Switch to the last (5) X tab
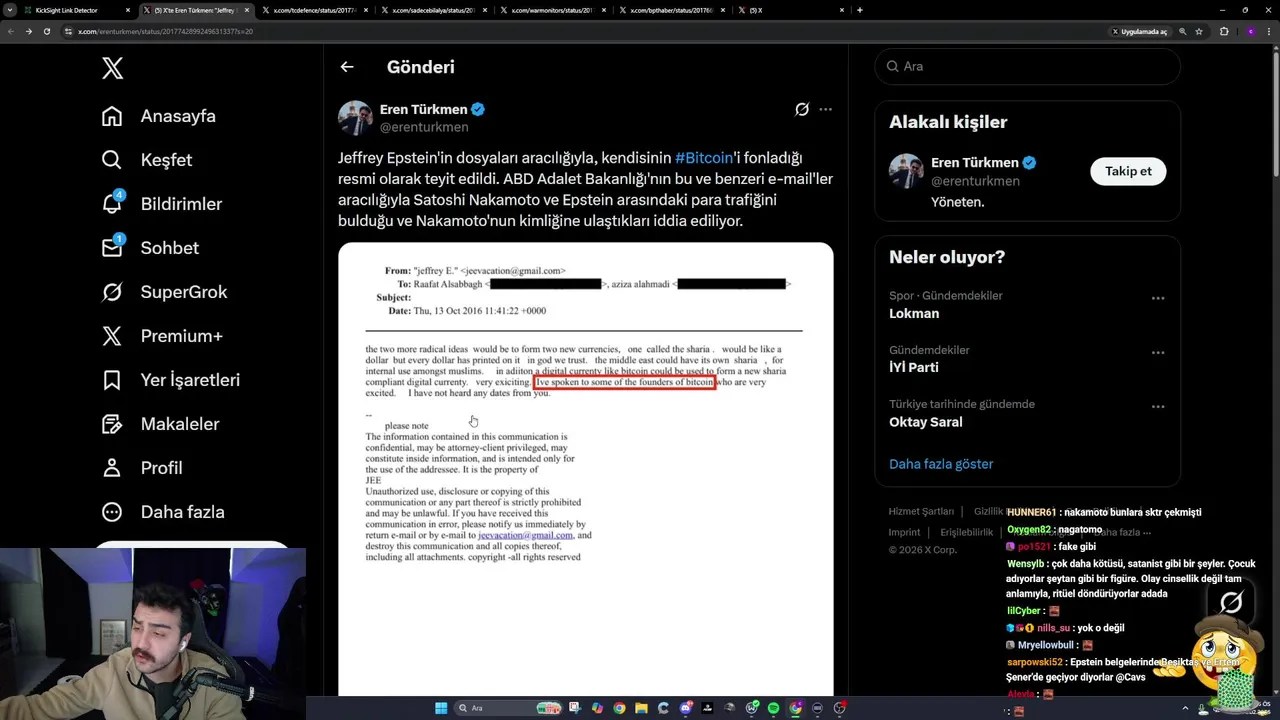Image resolution: width=1280 pixels, height=720 pixels. [790, 10]
